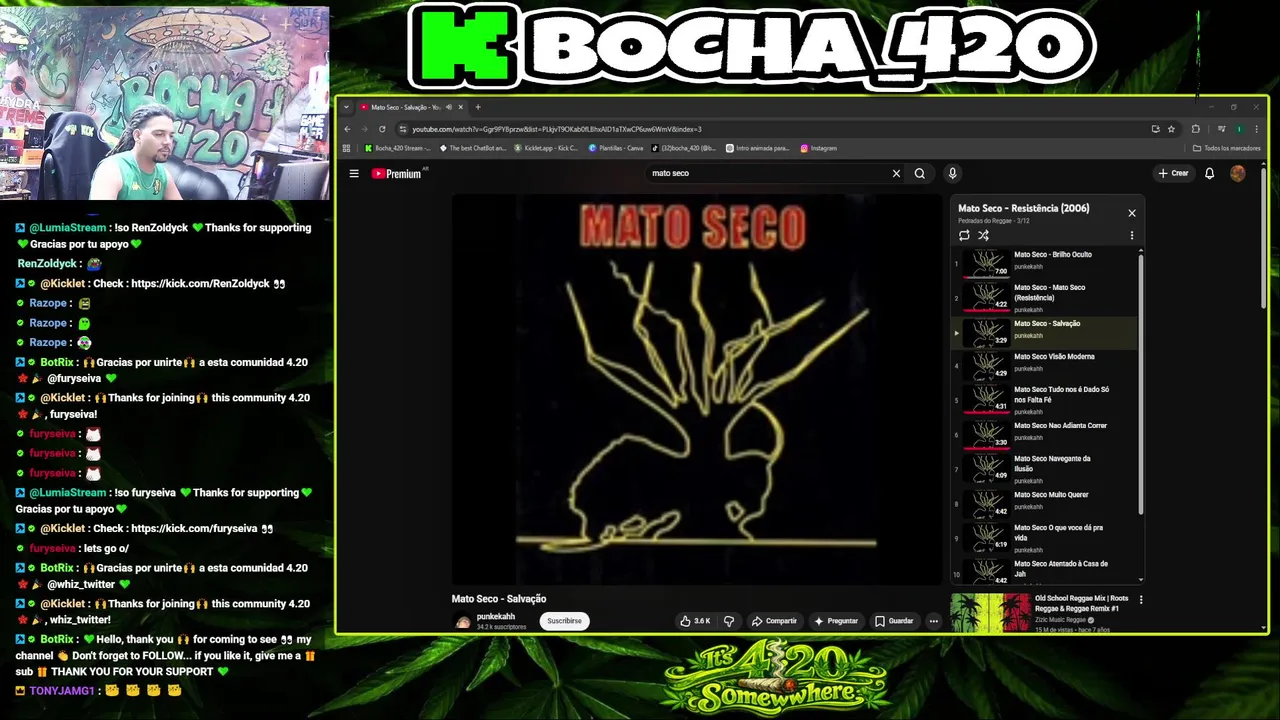The height and width of the screenshot is (720, 1280).
Task: Go to YouTube Premium home logo
Action: click(x=397, y=173)
